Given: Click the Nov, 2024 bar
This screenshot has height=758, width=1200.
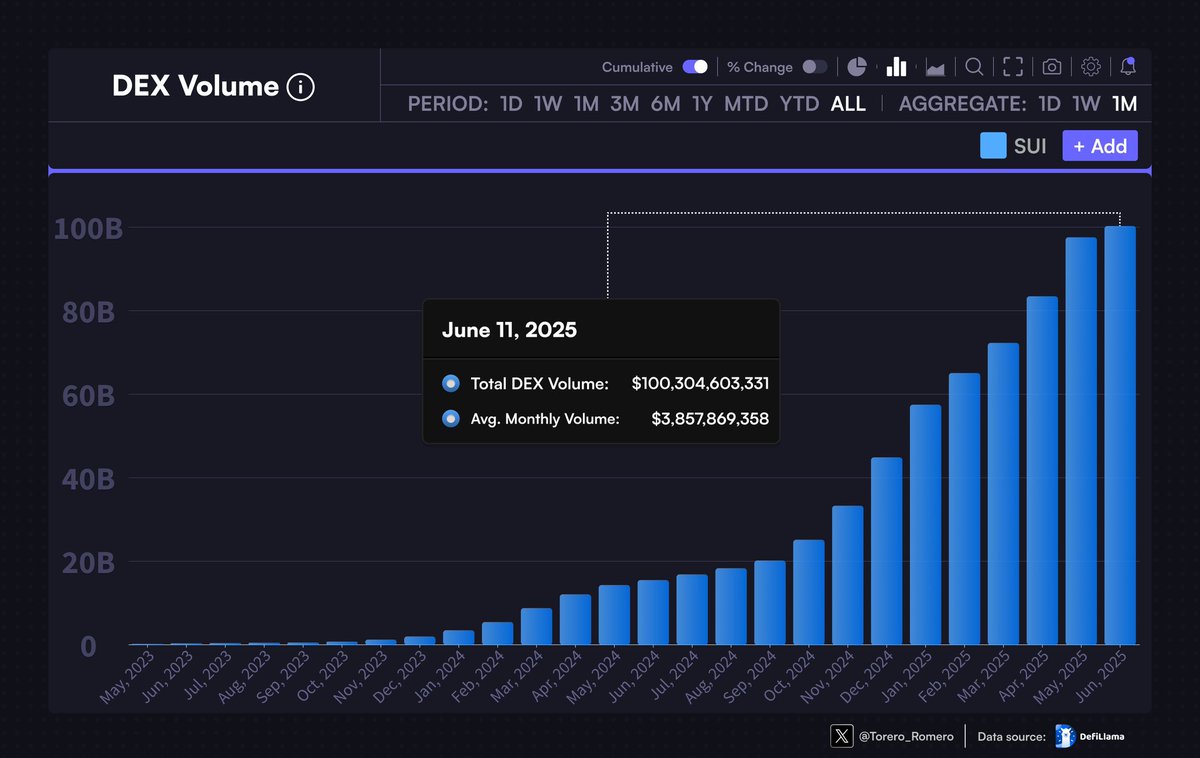Looking at the screenshot, I should pyautogui.click(x=848, y=575).
